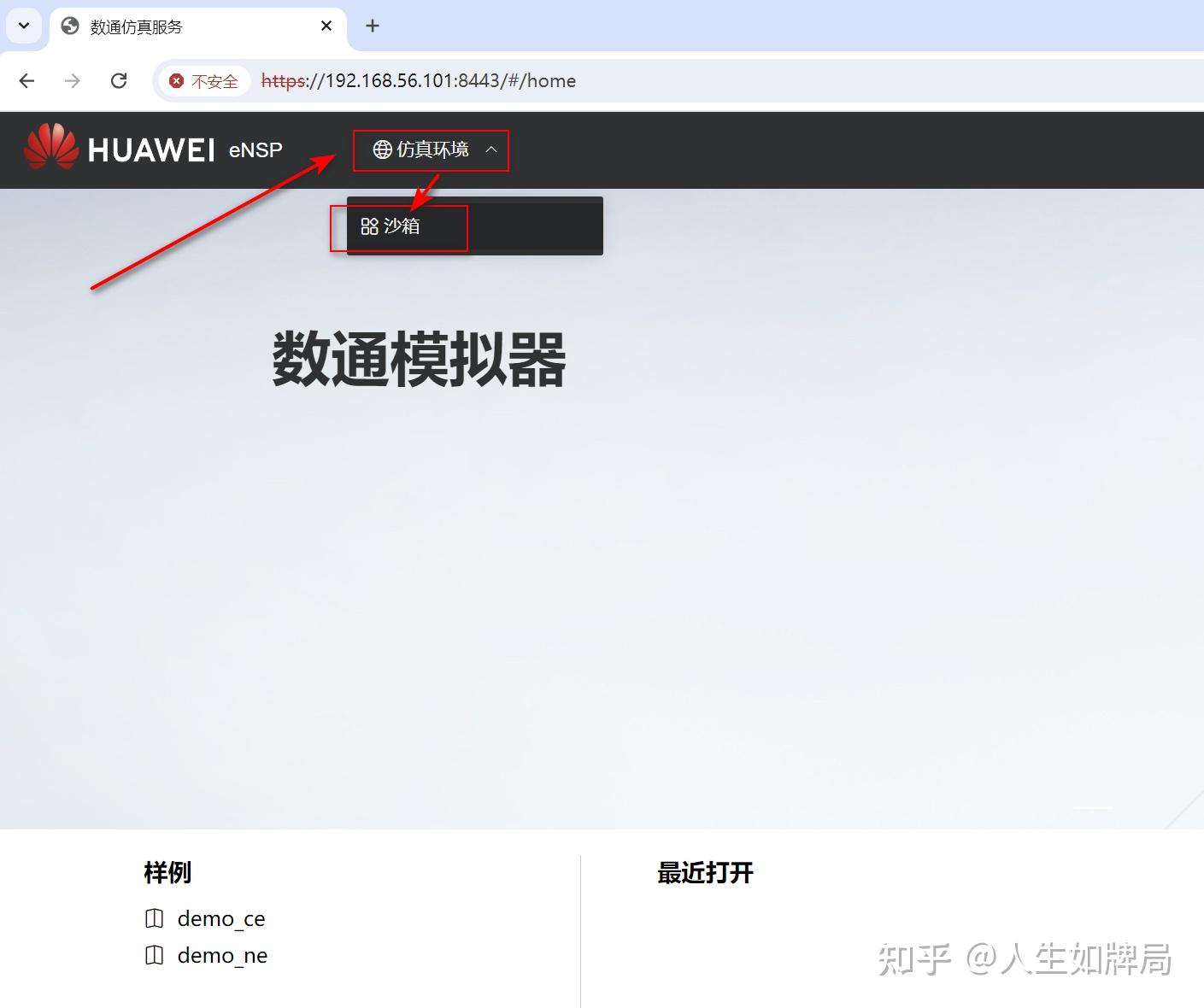Image resolution: width=1204 pixels, height=1008 pixels.
Task: Select 沙箱 from the dropdown menu
Action: (x=402, y=226)
